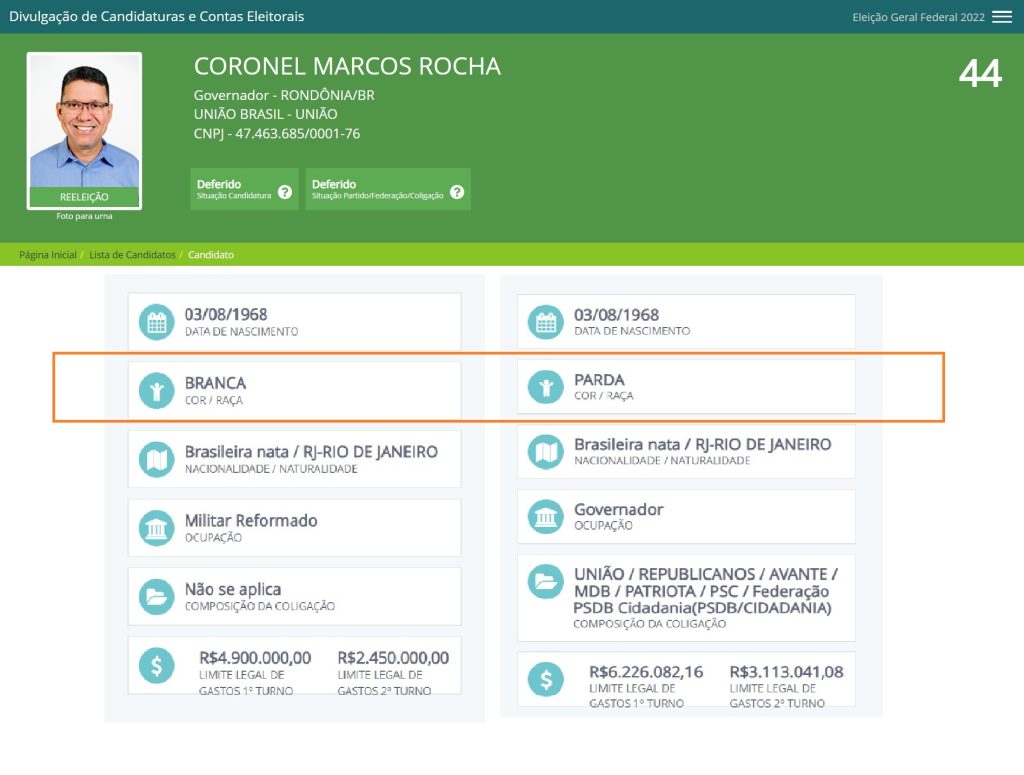The width and height of the screenshot is (1024, 775).
Task: Click the person icon next to BRANCA
Action: click(156, 391)
